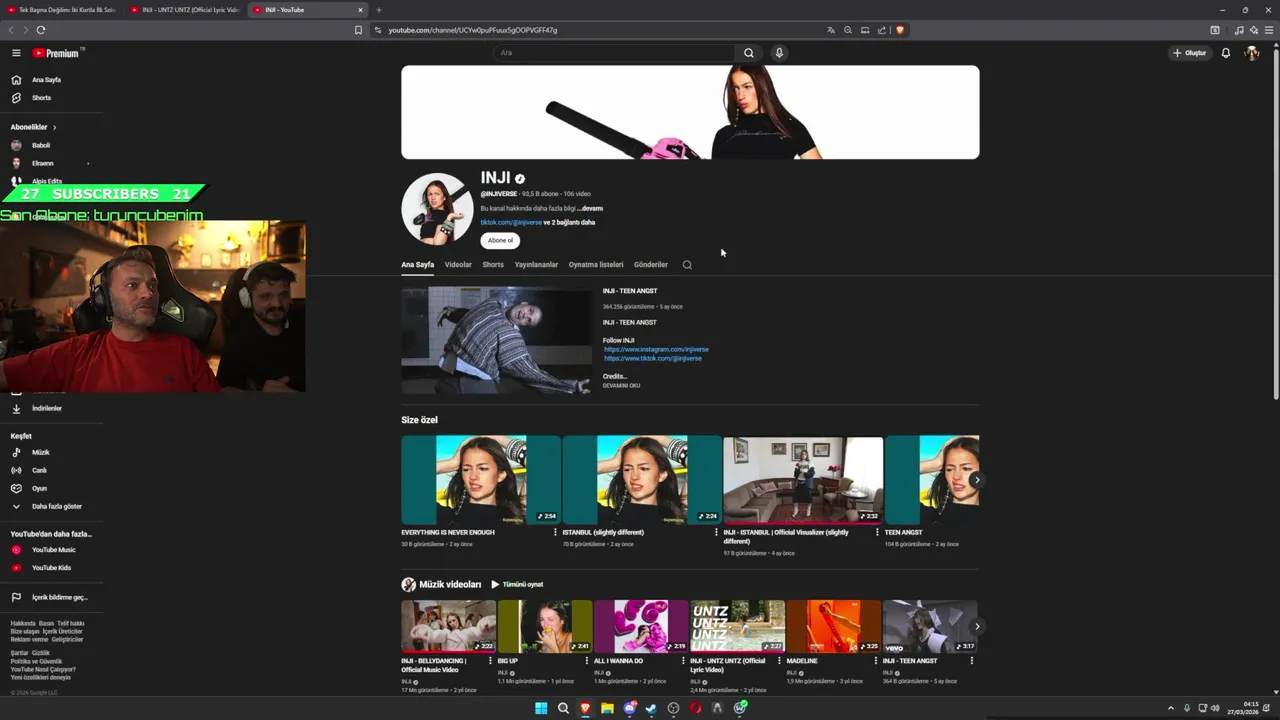Click the search magnifier button

point(748,53)
